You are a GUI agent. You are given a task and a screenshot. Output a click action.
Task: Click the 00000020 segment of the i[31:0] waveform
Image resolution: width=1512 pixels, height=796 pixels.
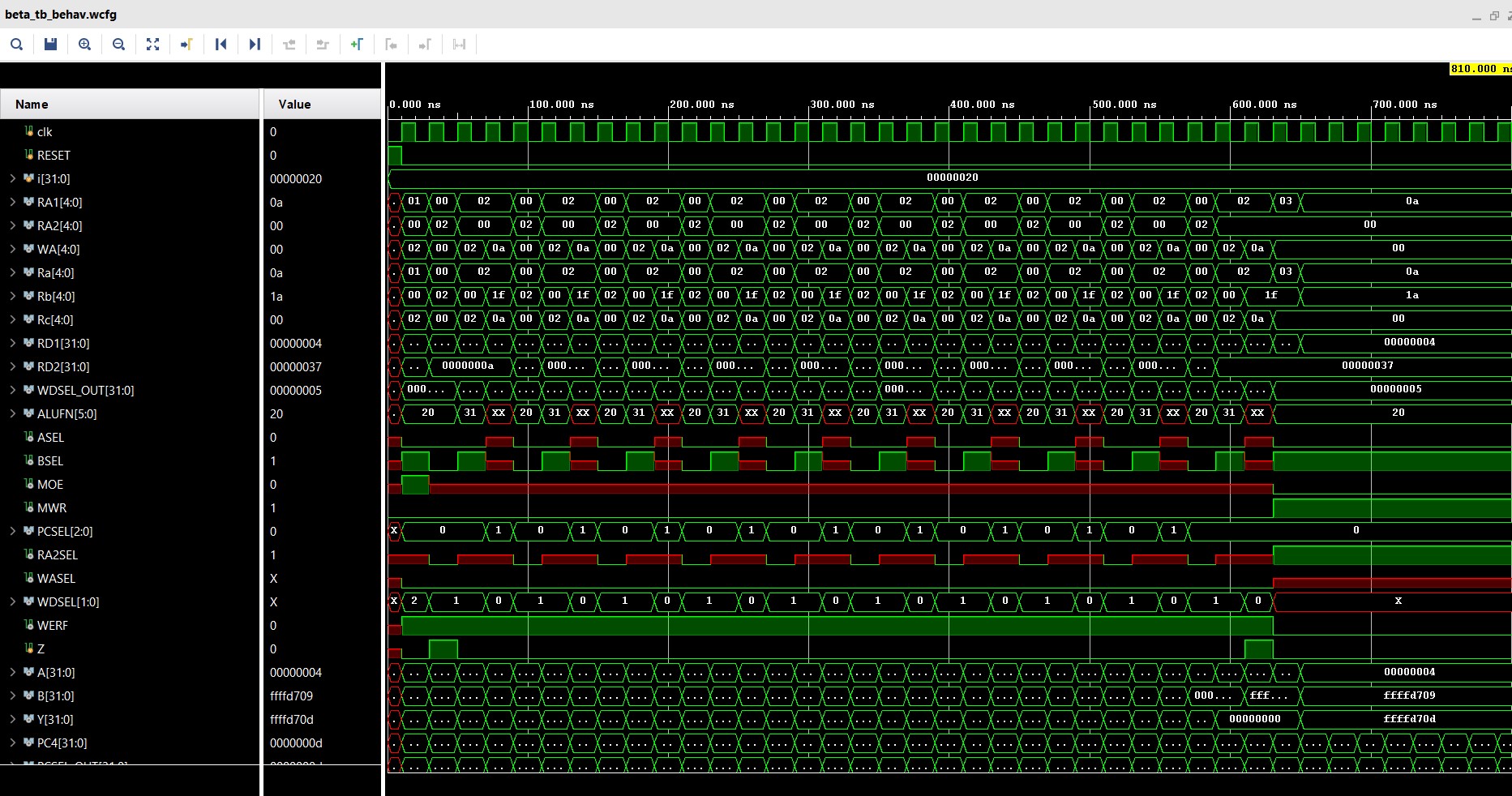pyautogui.click(x=952, y=178)
